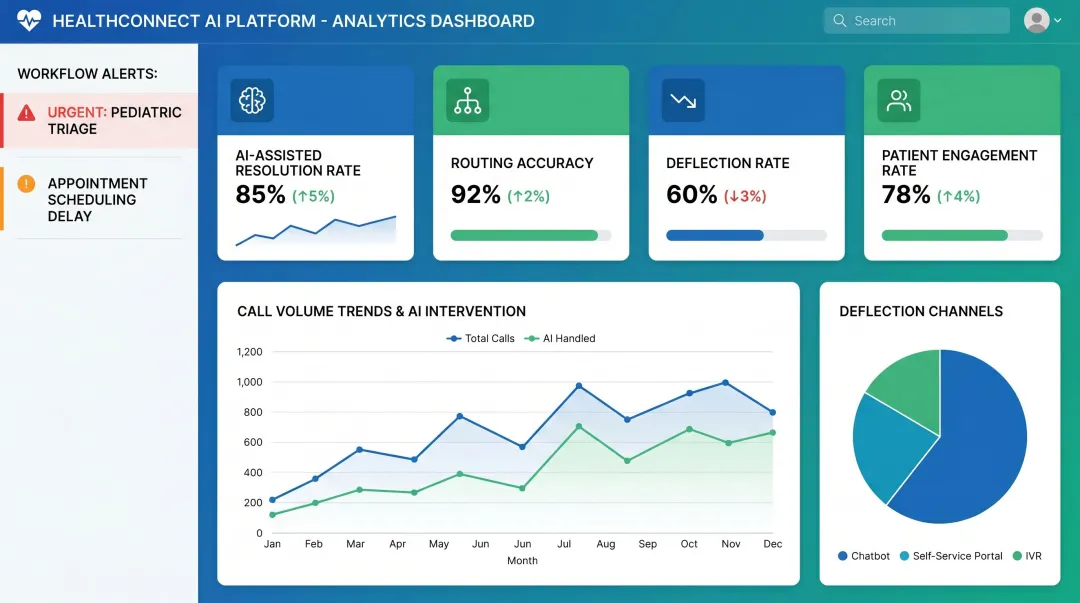Click the Call Volume Trends chart title
Screen dimensions: 1080x603
(382, 311)
